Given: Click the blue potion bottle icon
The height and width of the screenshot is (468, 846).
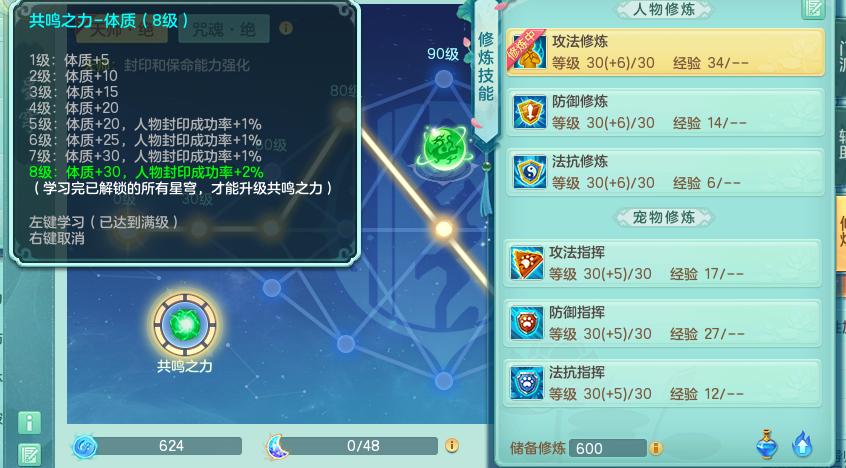Looking at the screenshot, I should [767, 444].
